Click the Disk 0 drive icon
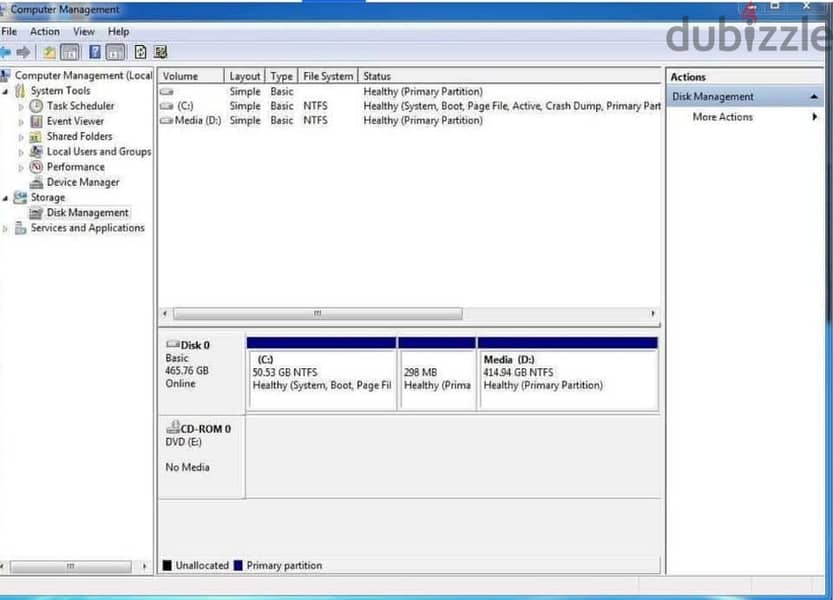The height and width of the screenshot is (600, 833). tap(173, 344)
